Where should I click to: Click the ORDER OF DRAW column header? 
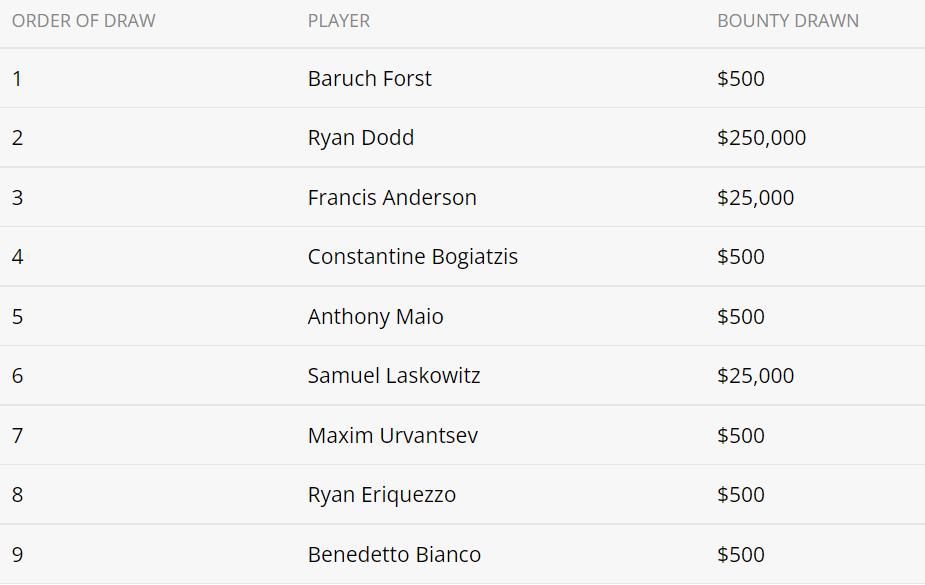84,21
